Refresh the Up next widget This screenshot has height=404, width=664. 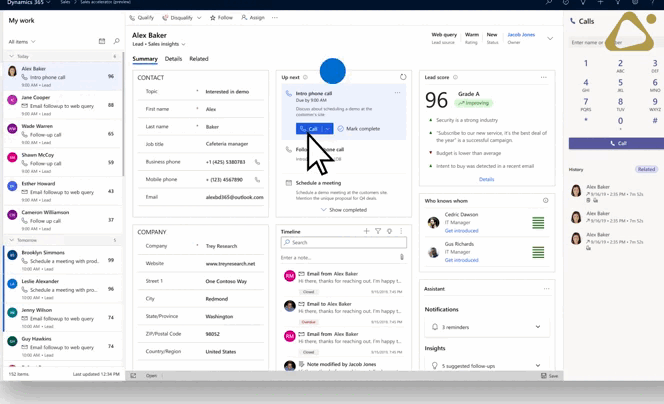[403, 77]
